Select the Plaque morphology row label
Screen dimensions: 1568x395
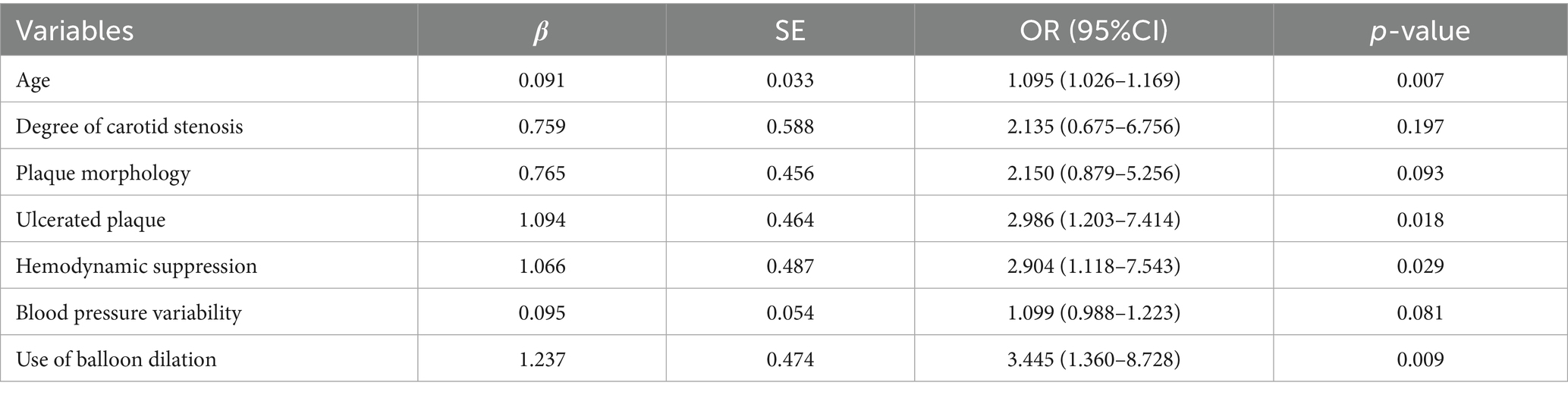[x=103, y=174]
